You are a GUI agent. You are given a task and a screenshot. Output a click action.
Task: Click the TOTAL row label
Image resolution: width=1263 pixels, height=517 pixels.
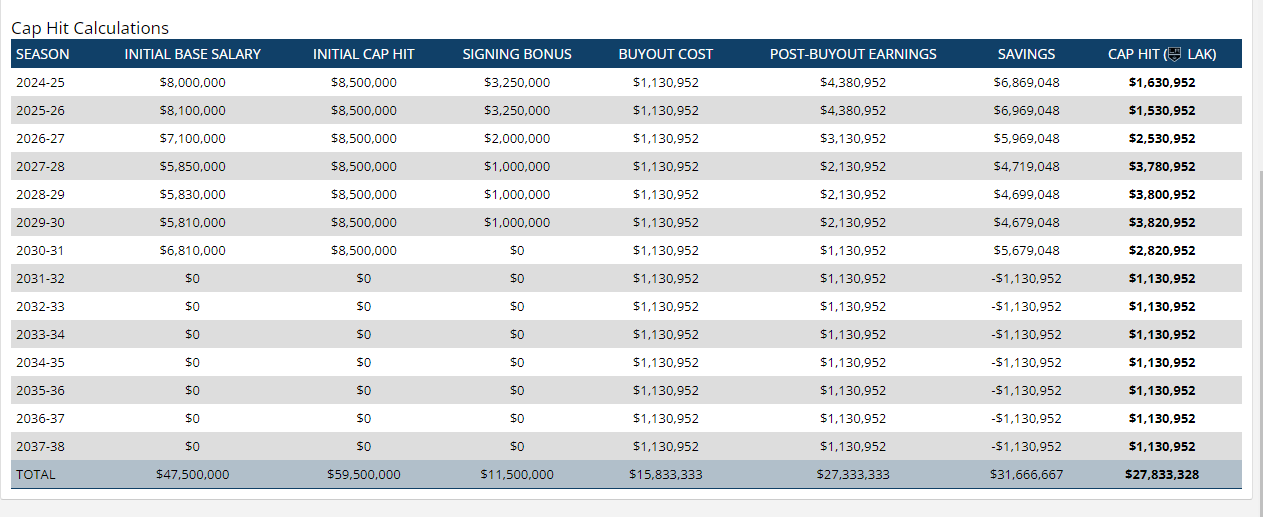[x=36, y=474]
